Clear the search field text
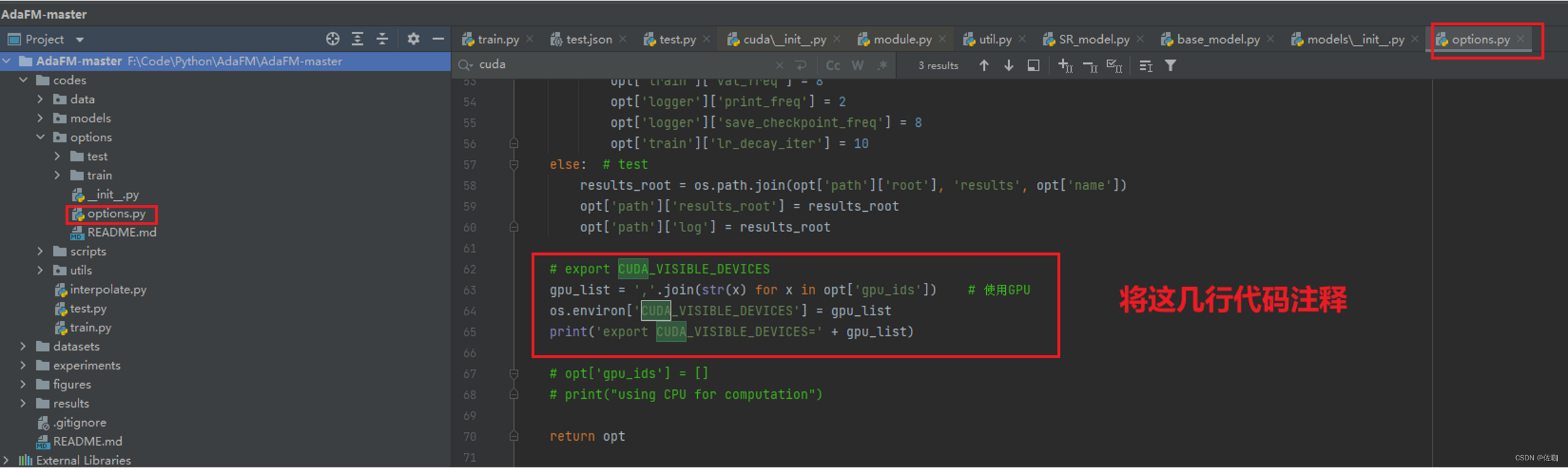The image size is (1568, 468). pos(780,65)
